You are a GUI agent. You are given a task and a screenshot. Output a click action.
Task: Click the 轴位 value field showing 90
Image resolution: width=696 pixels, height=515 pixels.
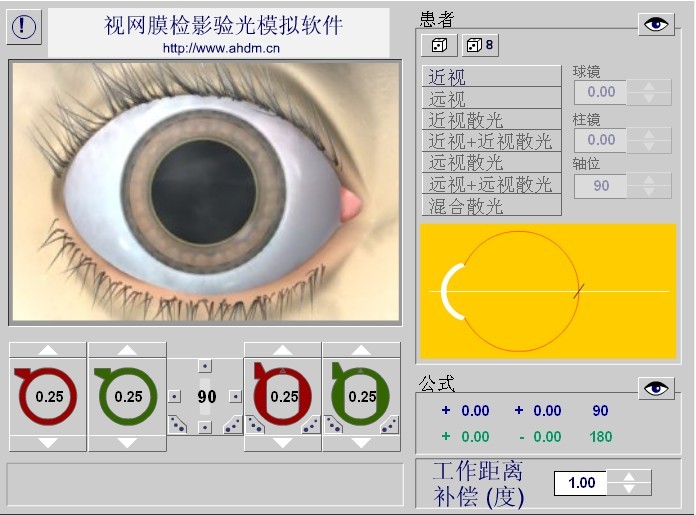[x=601, y=186]
